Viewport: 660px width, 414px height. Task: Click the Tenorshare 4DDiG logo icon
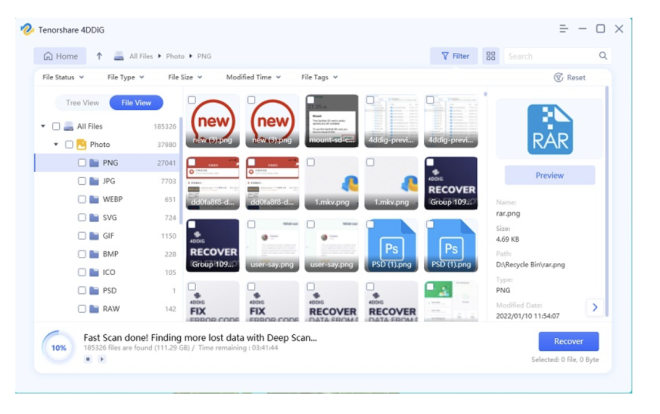click(x=27, y=29)
